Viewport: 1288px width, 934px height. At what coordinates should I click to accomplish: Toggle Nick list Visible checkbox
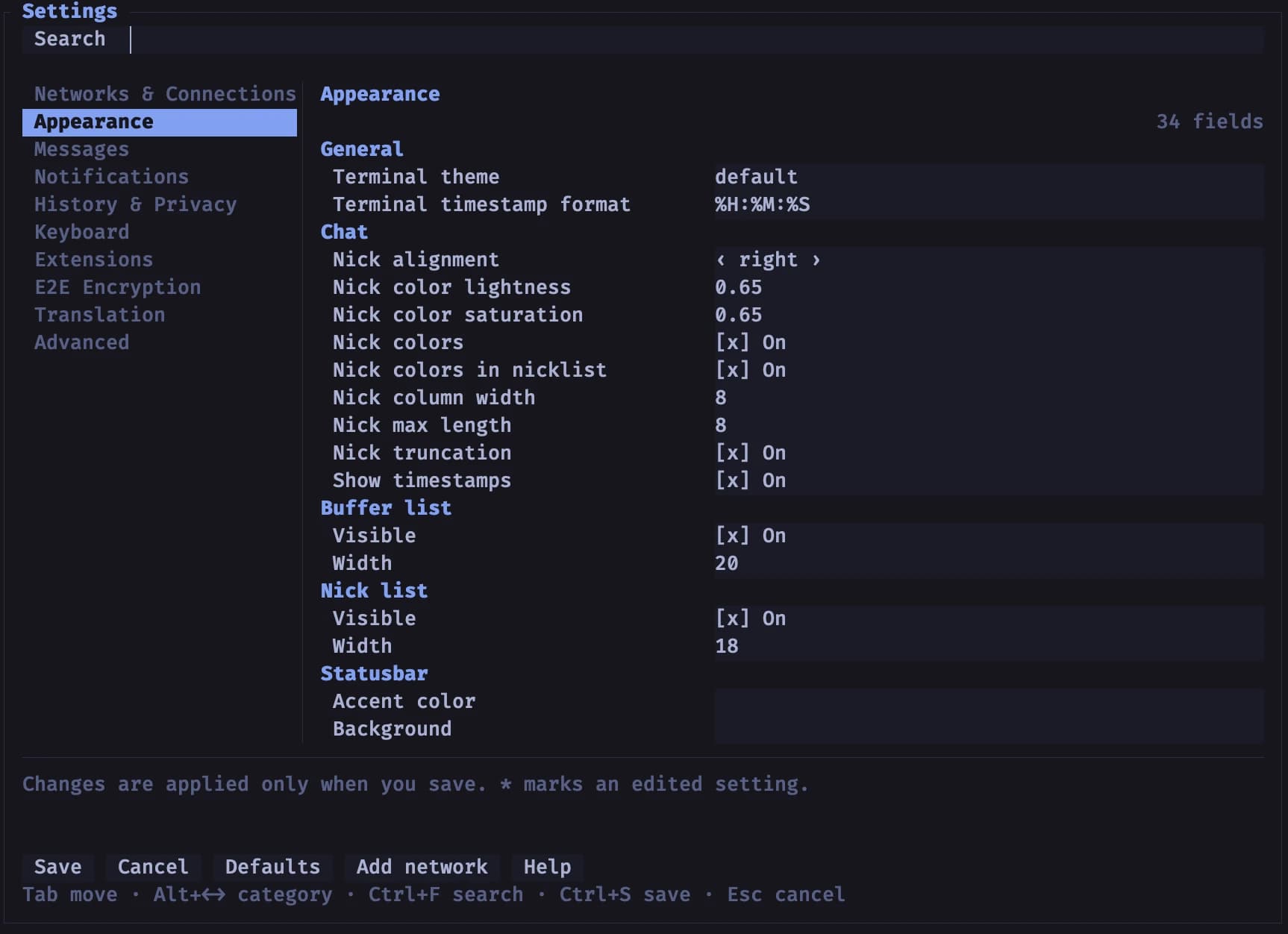pos(733,618)
